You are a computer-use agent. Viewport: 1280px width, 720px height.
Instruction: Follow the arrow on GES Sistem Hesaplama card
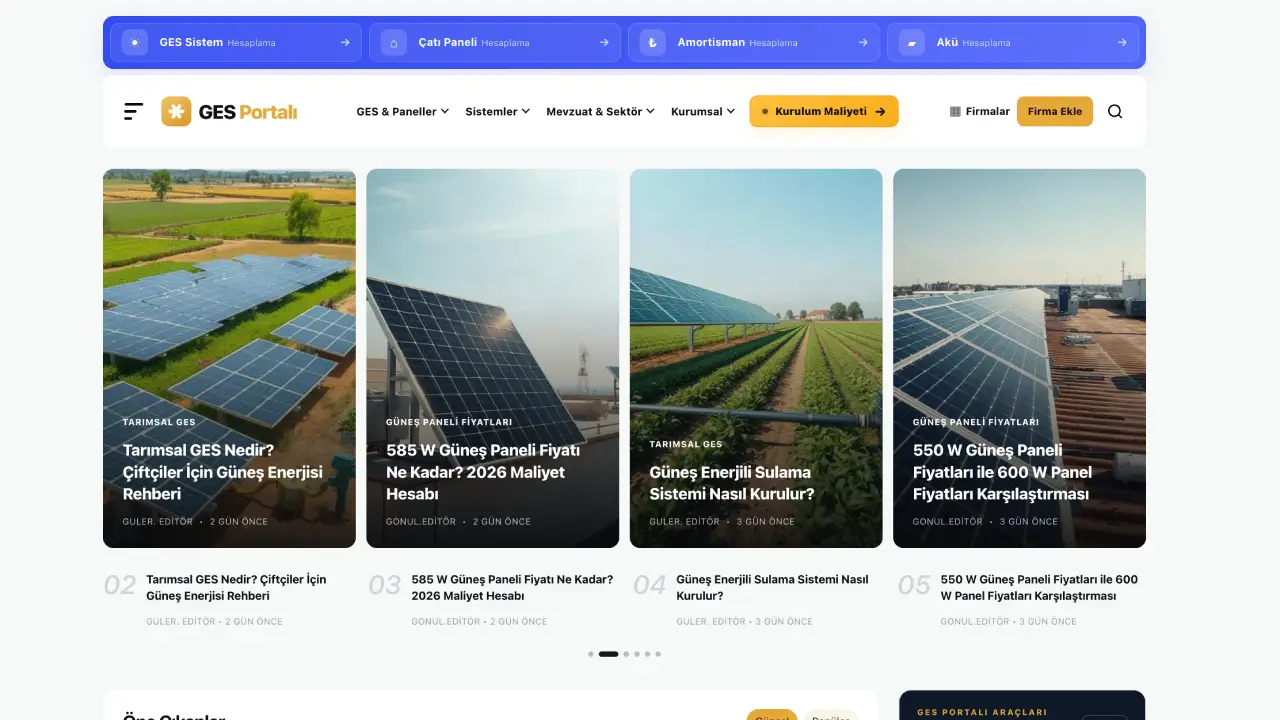[x=345, y=43]
